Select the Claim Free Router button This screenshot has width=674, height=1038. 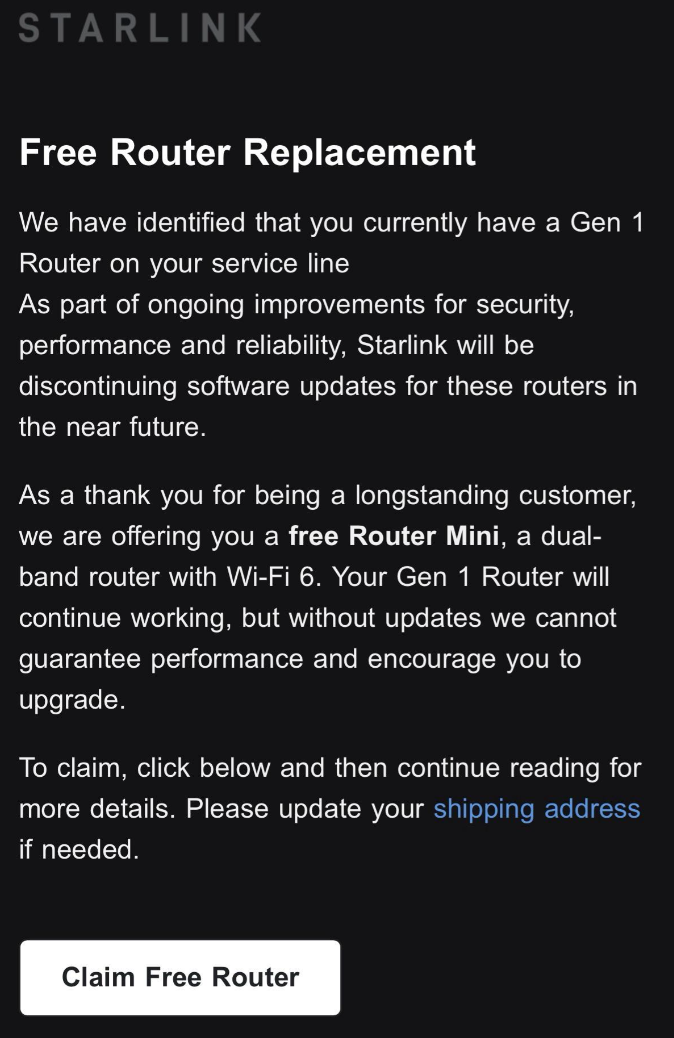click(180, 977)
